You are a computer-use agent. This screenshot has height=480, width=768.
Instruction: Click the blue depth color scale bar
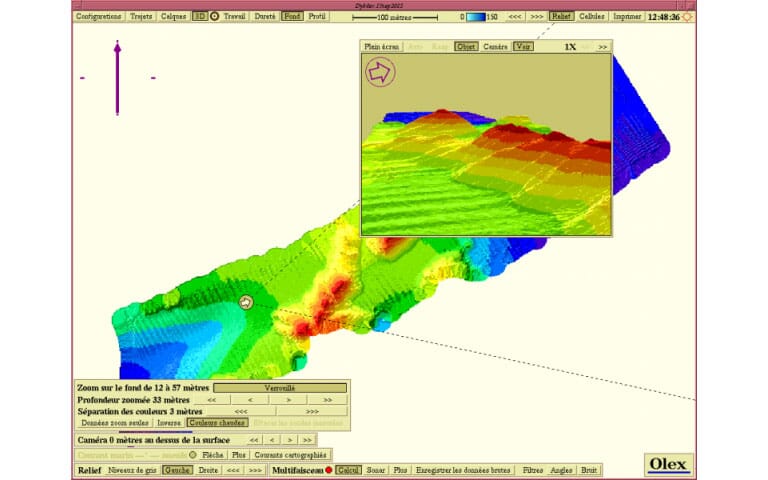coord(476,17)
